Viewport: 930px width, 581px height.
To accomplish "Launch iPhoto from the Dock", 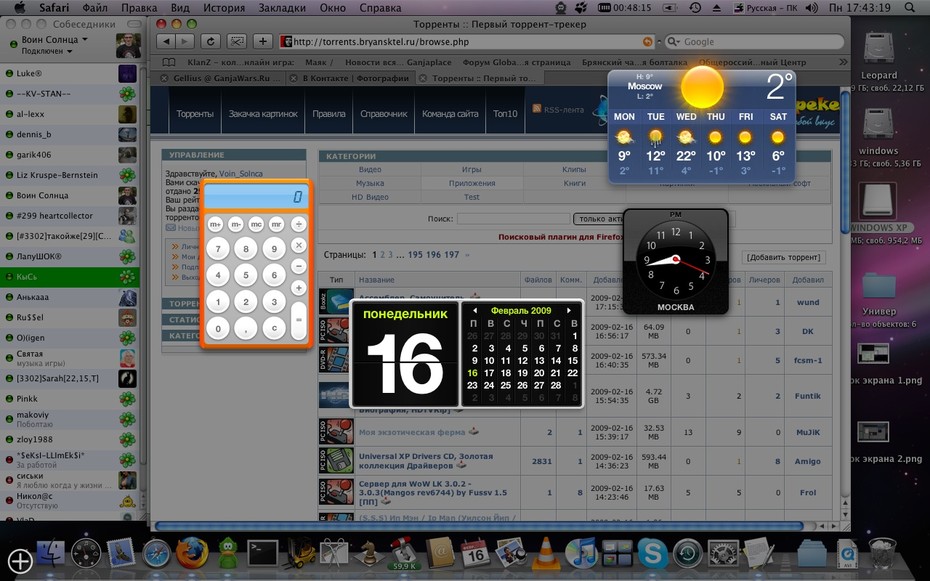I will pos(511,554).
